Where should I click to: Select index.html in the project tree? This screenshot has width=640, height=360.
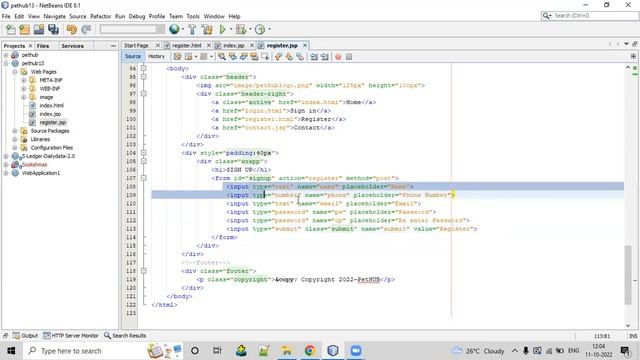(x=51, y=105)
